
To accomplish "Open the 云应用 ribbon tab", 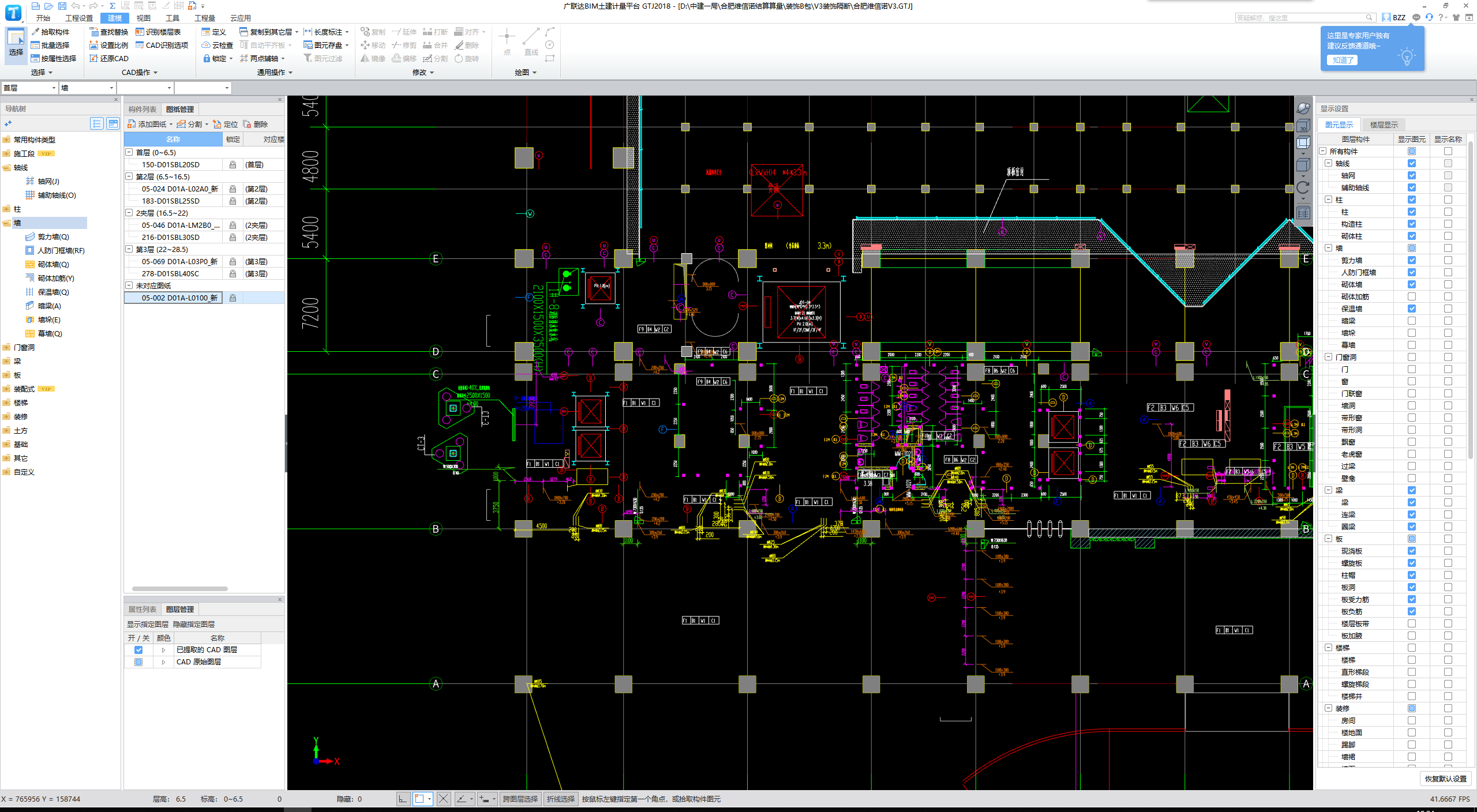I will coord(240,18).
